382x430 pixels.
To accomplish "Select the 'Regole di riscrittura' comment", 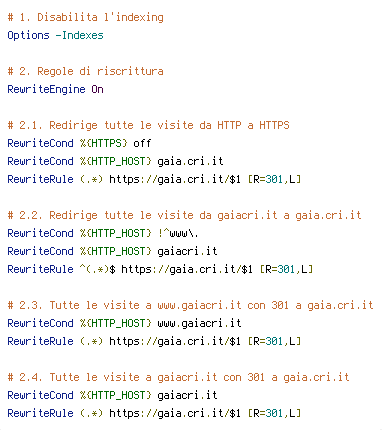I will pos(86,71).
